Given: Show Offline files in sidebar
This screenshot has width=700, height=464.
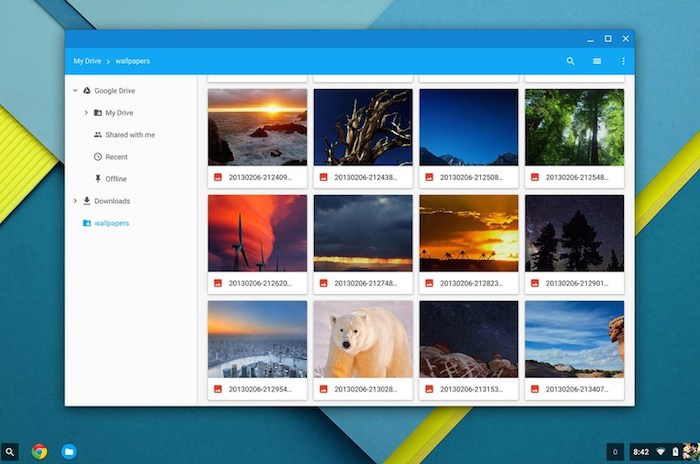Looking at the screenshot, I should (x=116, y=179).
